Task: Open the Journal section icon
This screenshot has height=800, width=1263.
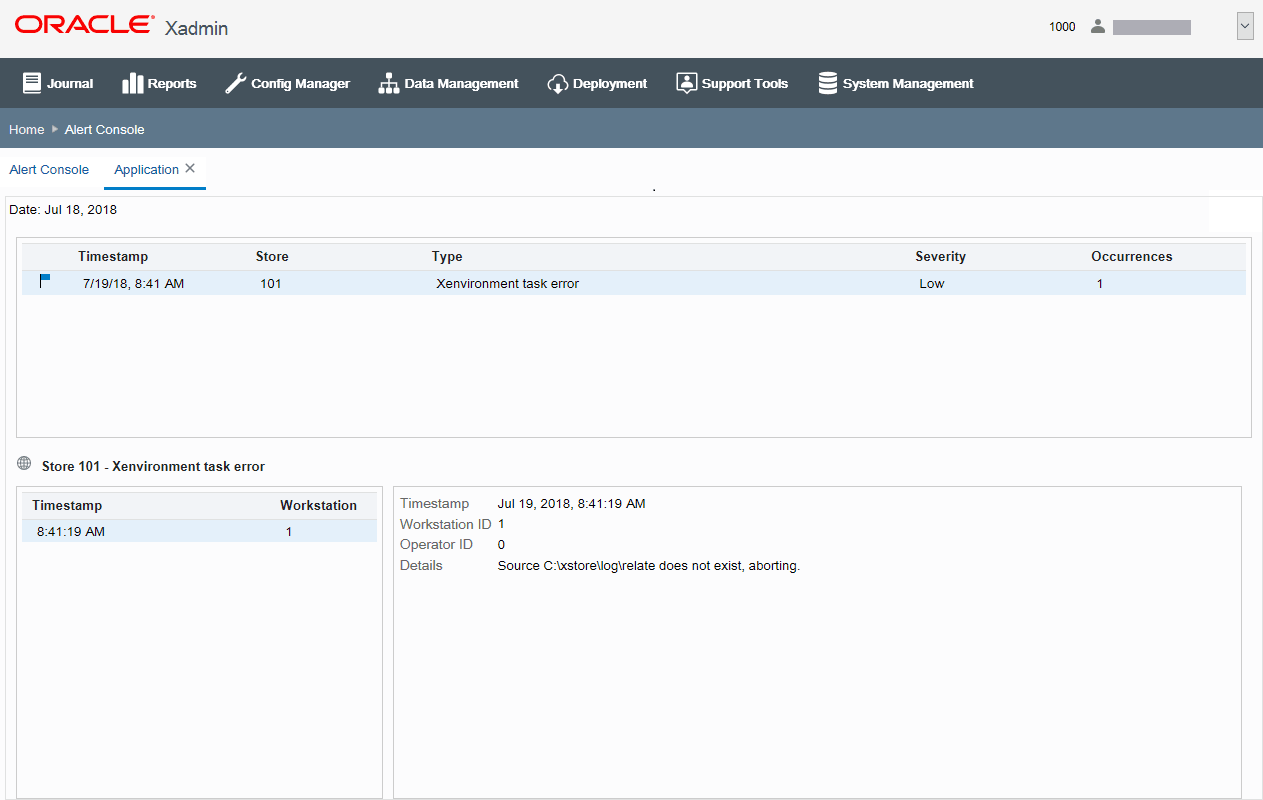Action: point(31,83)
